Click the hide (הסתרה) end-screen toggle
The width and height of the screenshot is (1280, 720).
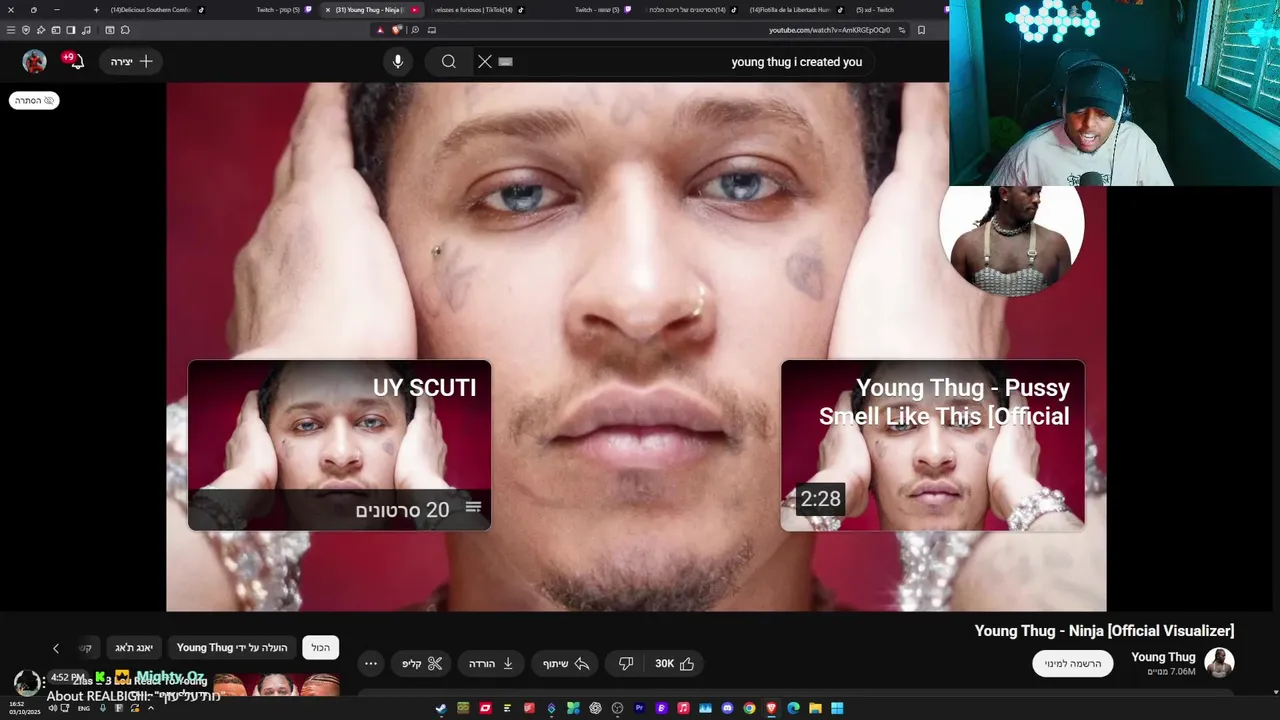(34, 100)
